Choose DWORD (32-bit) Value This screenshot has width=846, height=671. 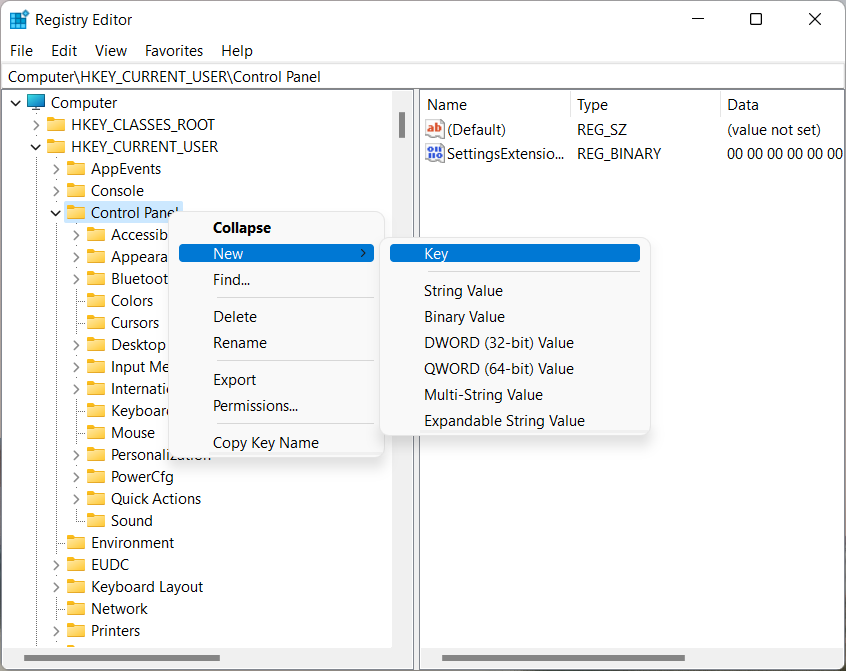[x=515, y=343]
